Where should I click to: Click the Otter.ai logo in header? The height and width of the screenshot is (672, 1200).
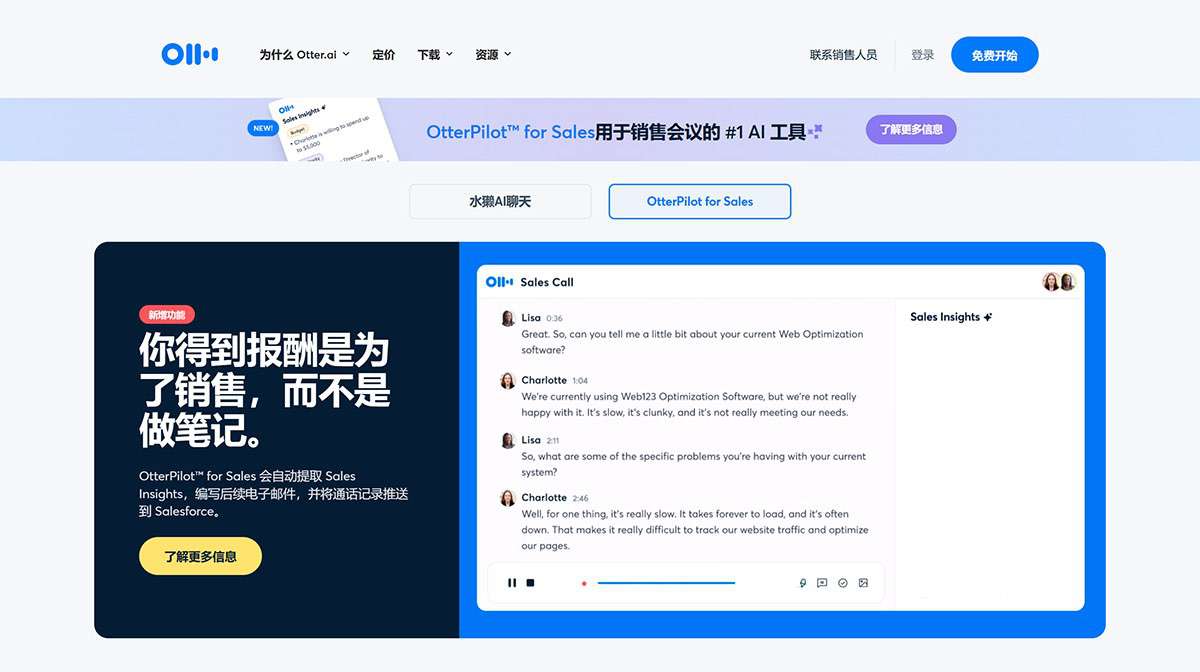[x=190, y=54]
